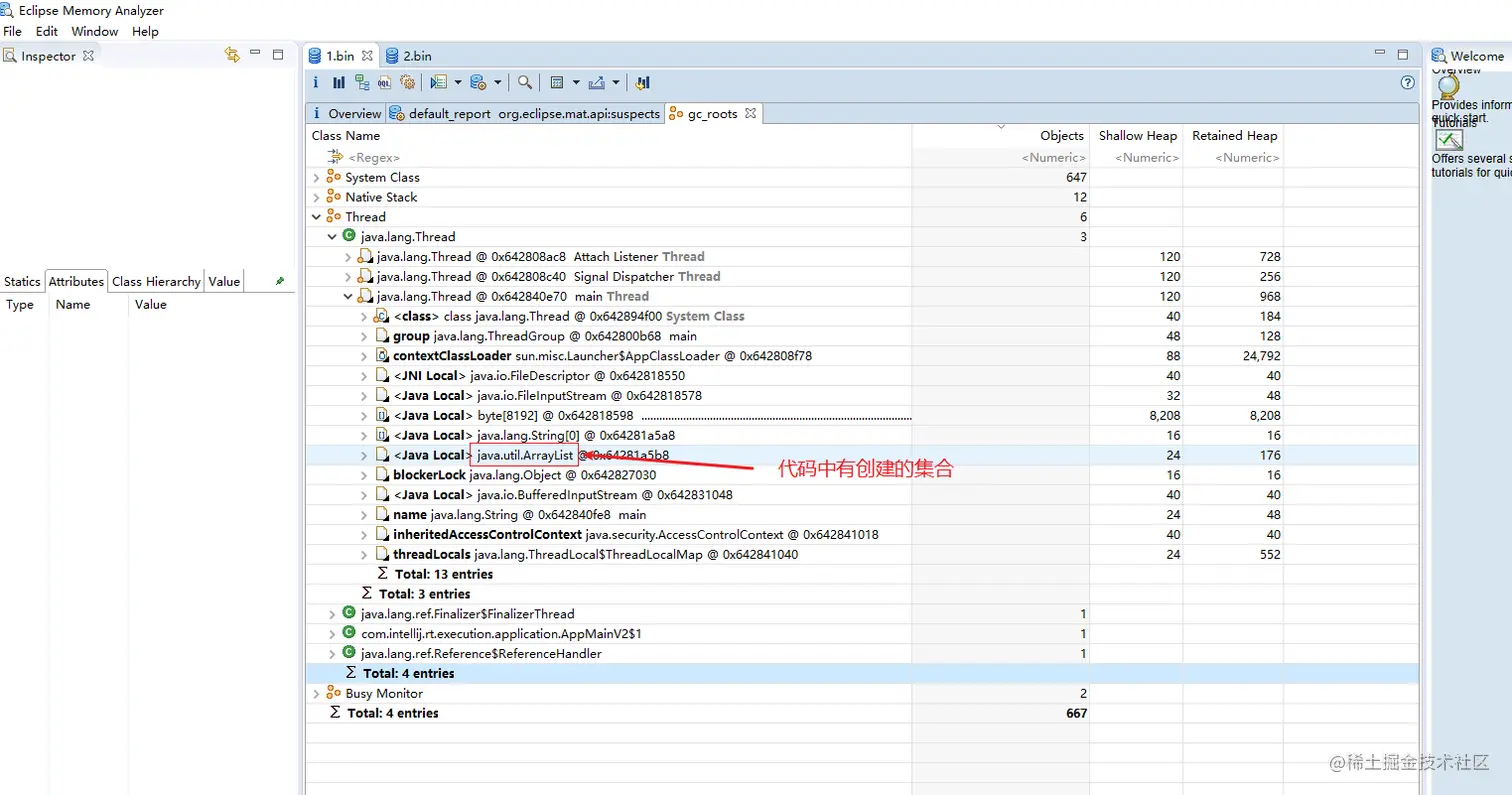Minimize the heap editor area

tap(1381, 53)
